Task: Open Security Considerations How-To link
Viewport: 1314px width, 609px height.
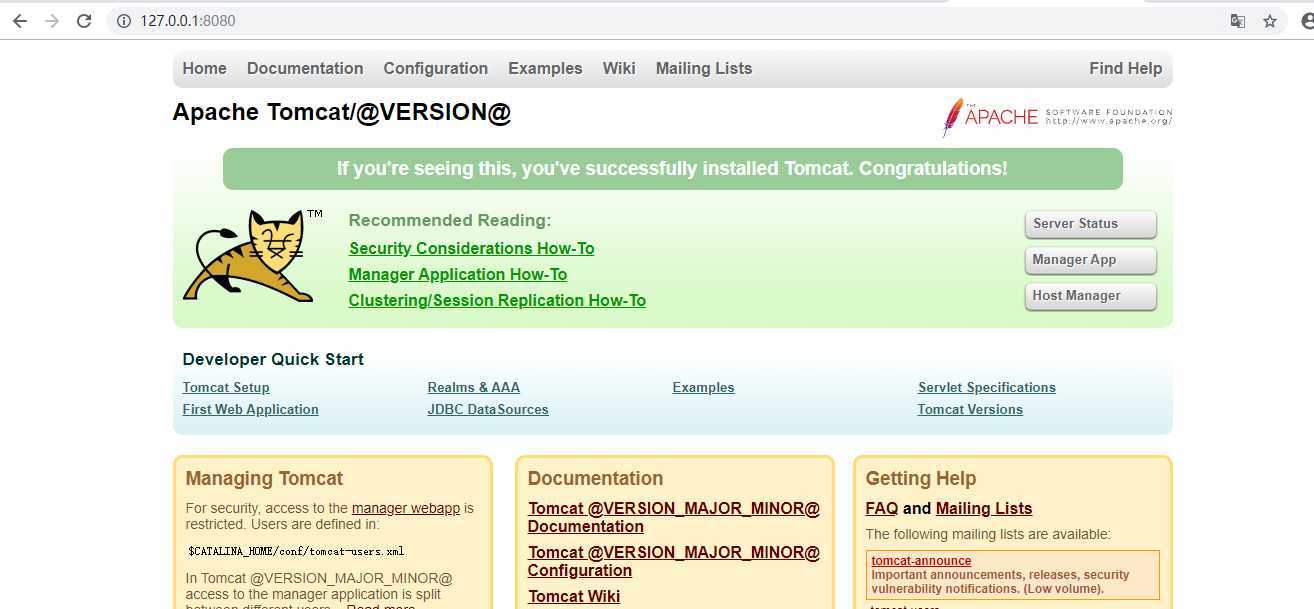Action: click(472, 248)
